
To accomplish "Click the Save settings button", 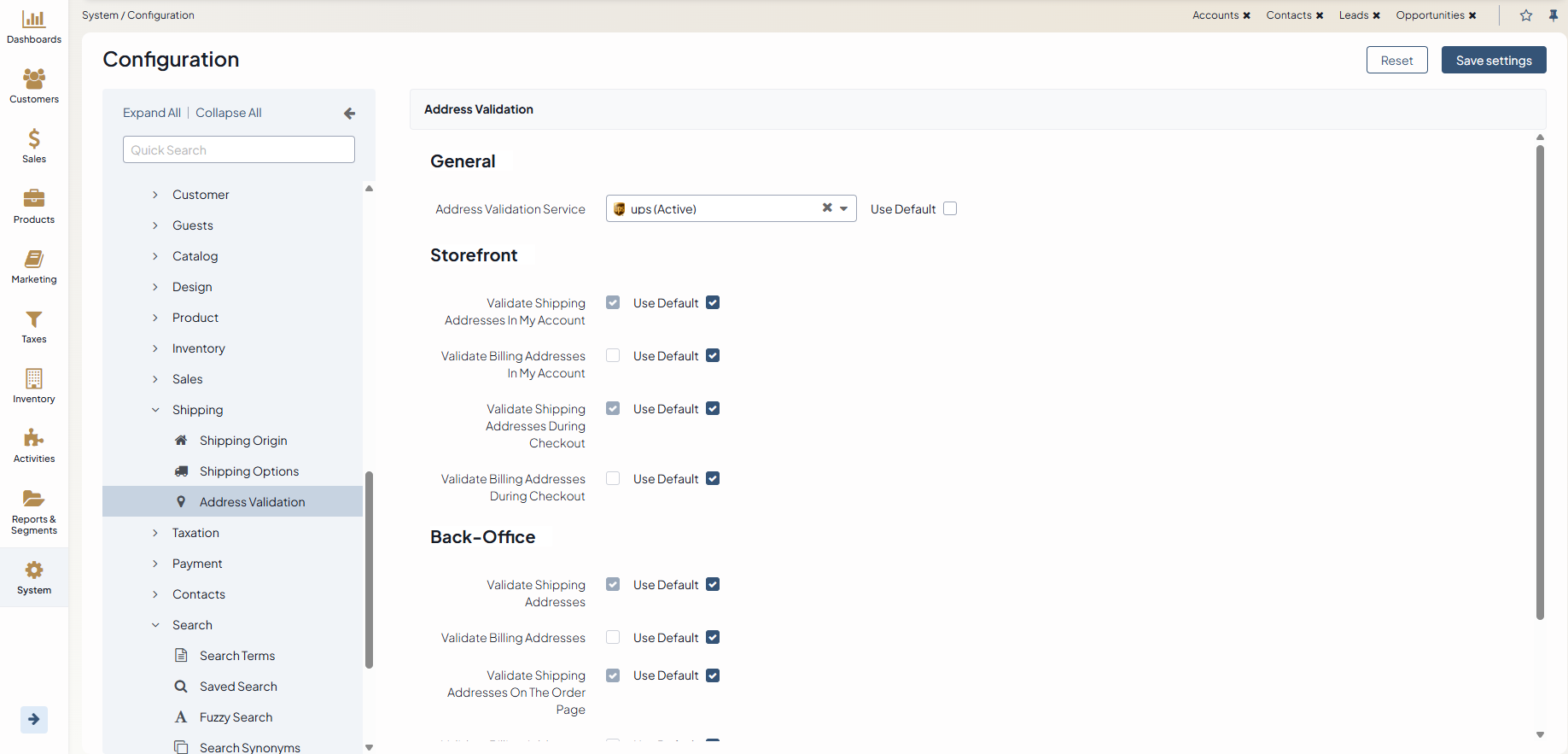I will (1493, 61).
